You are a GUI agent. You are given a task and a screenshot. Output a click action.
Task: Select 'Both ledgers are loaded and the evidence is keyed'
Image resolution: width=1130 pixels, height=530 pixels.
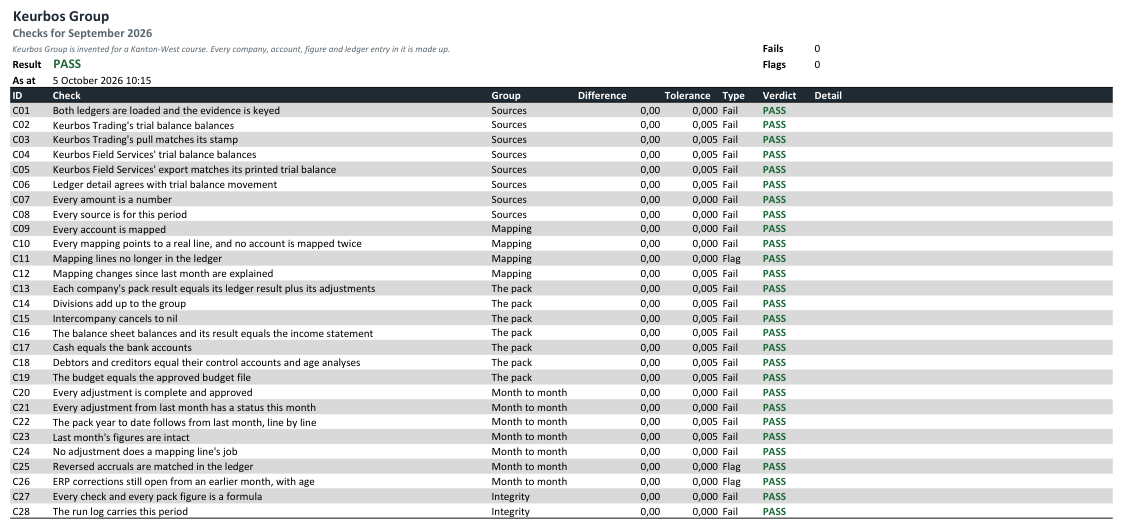pyautogui.click(x=166, y=110)
